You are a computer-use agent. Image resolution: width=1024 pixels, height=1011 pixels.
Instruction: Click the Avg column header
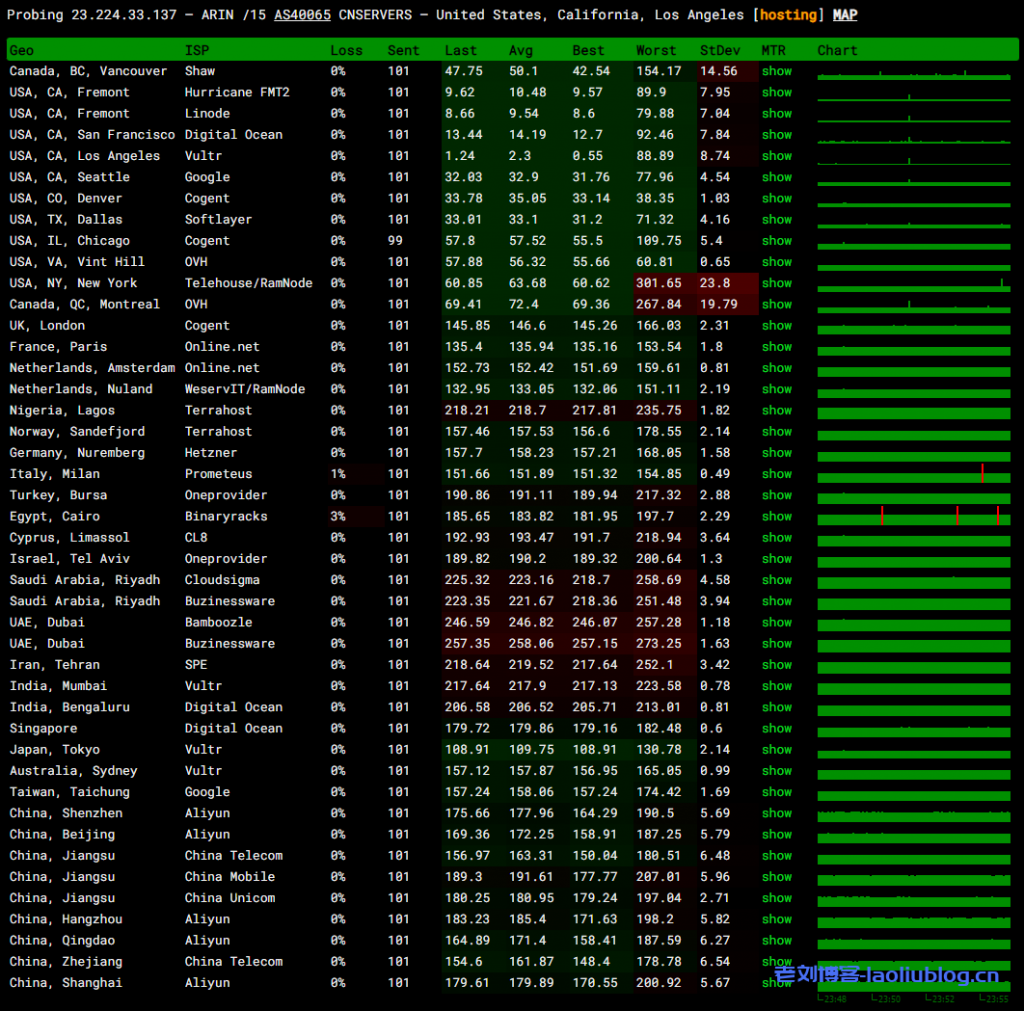pos(520,50)
